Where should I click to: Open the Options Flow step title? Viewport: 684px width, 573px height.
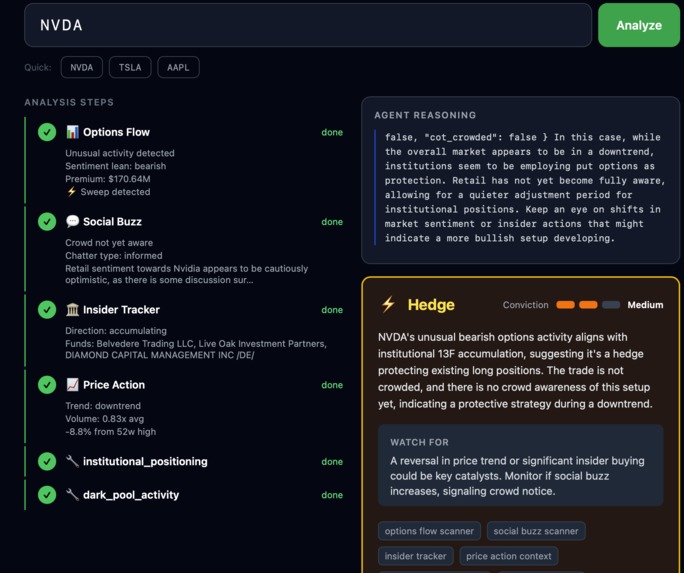[116, 132]
